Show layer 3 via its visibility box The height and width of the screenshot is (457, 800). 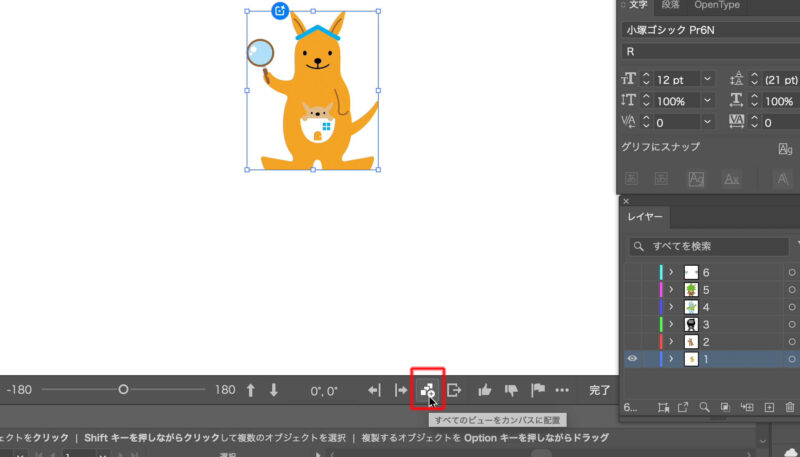(x=632, y=324)
